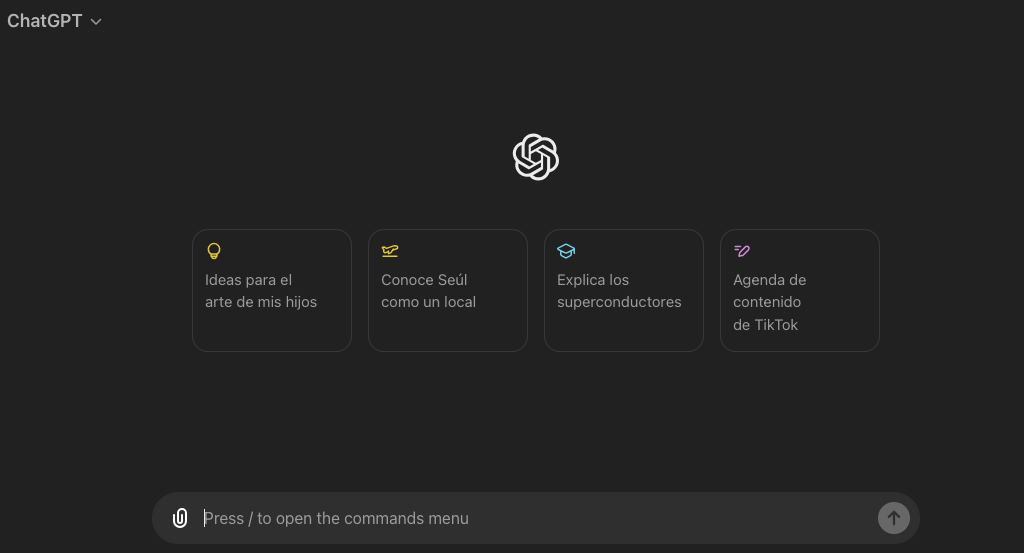Open 'Agenda de contenido de TikTok' prompt
Screen dimensions: 1024x553
point(800,290)
